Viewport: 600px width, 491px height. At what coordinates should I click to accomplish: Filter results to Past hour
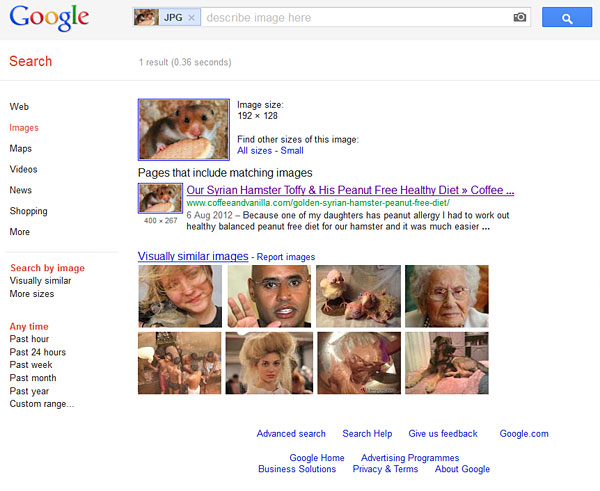click(29, 339)
